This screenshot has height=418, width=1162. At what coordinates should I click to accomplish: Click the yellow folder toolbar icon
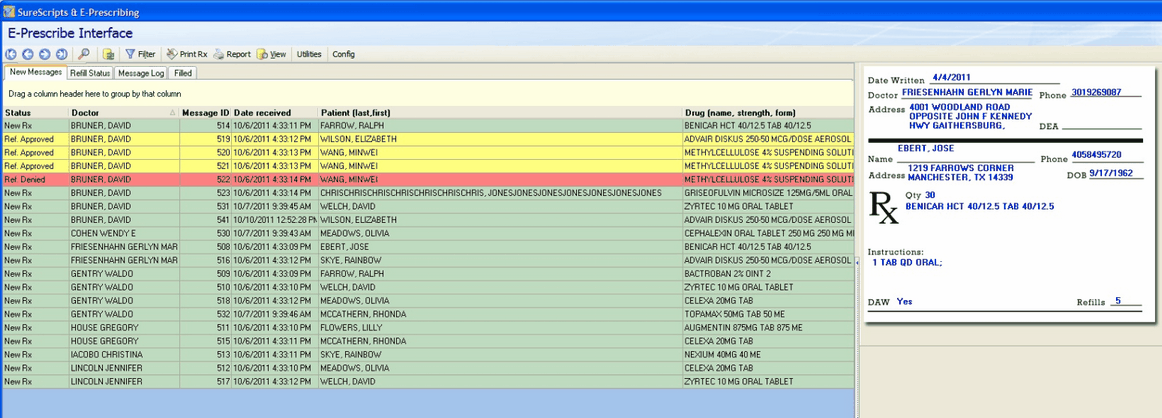coord(108,54)
